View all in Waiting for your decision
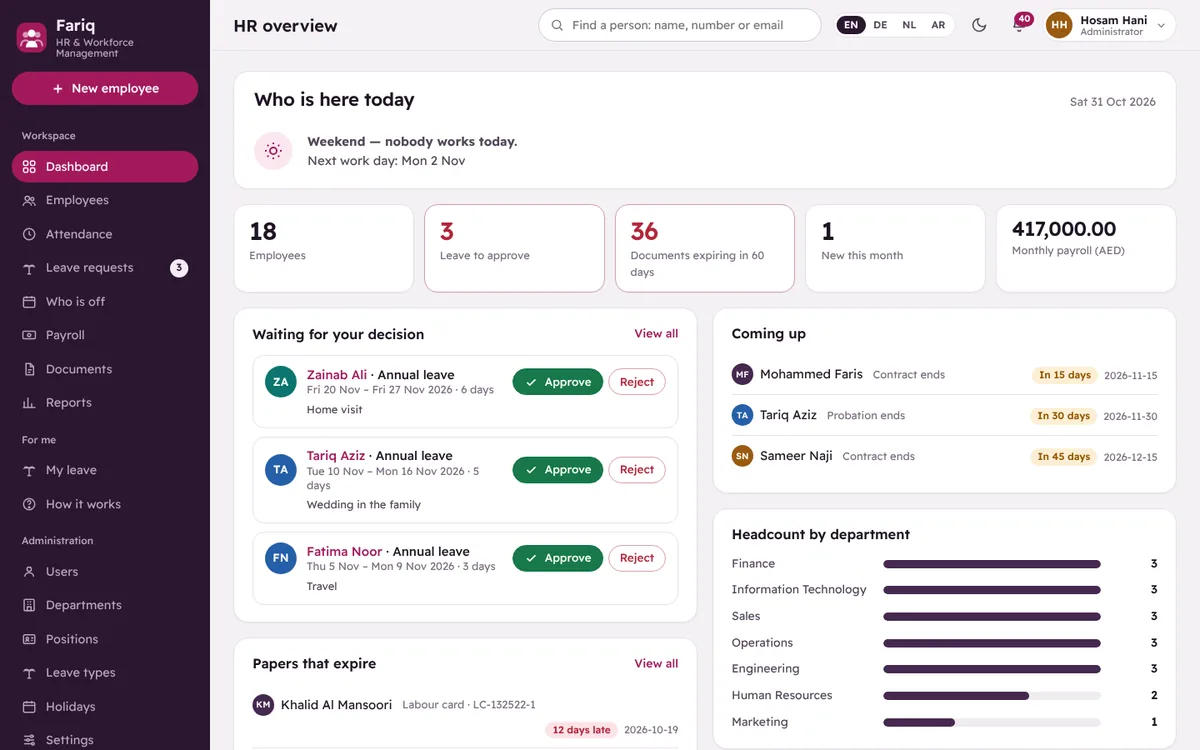 coord(656,334)
